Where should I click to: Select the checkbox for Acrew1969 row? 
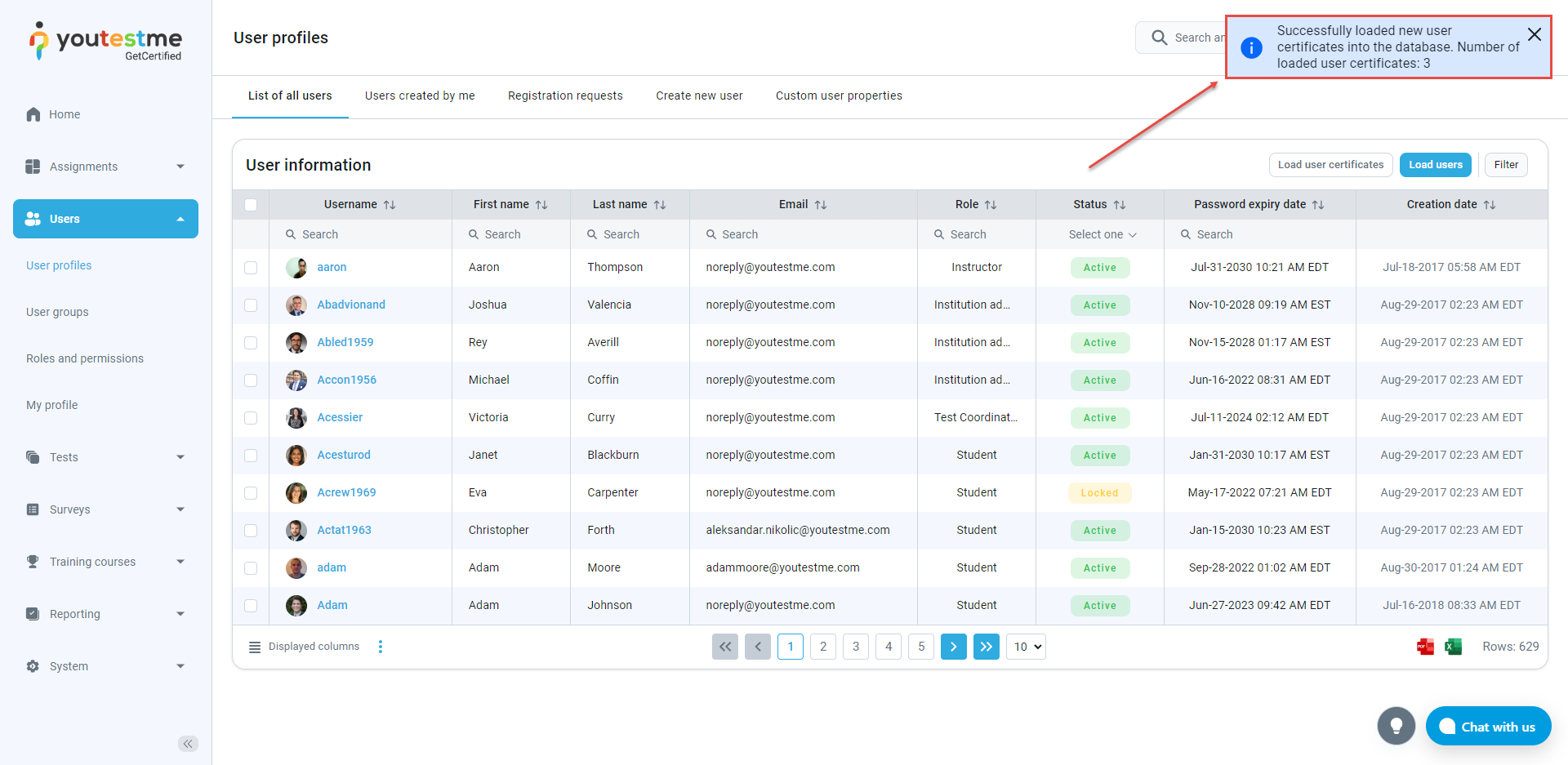tap(251, 493)
